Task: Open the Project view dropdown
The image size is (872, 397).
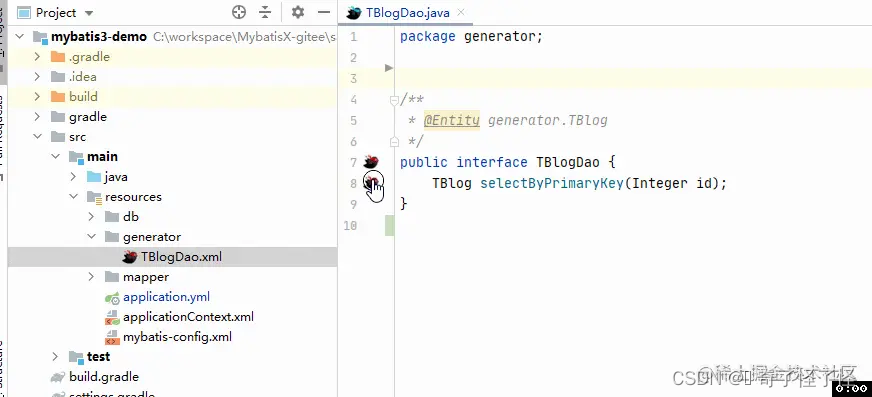Action: click(89, 13)
